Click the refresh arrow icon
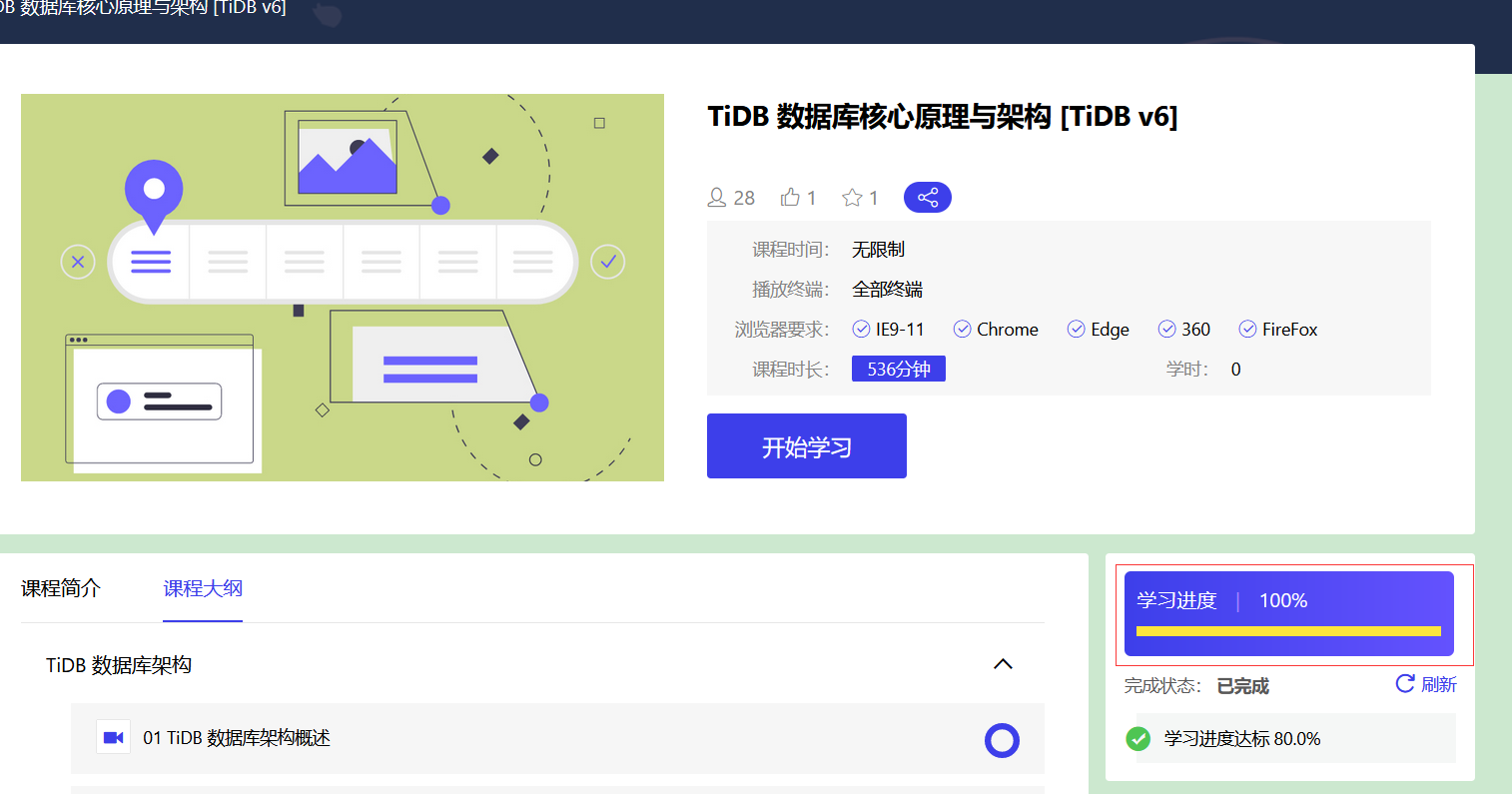This screenshot has height=794, width=1512. tap(1405, 683)
